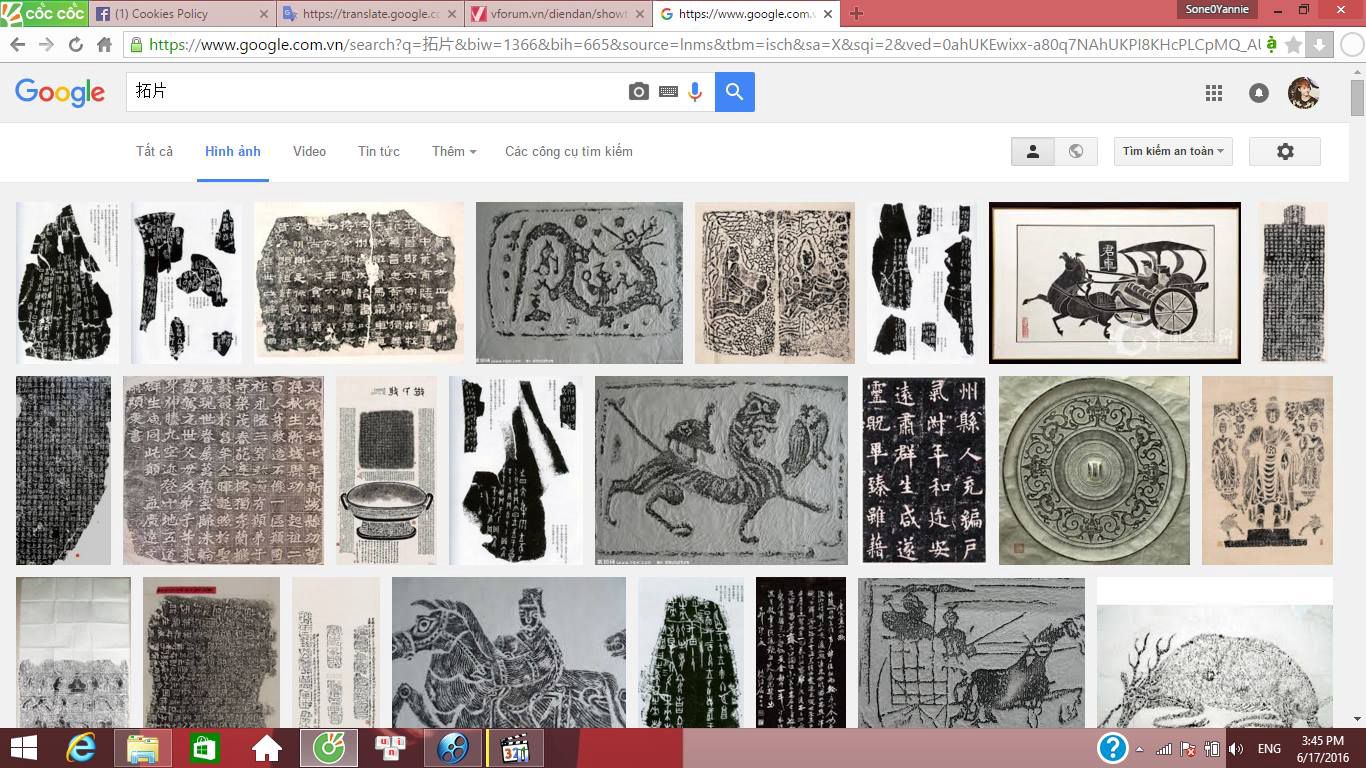Start voice search with microphone icon
Image resolution: width=1366 pixels, height=768 pixels.
click(x=695, y=92)
